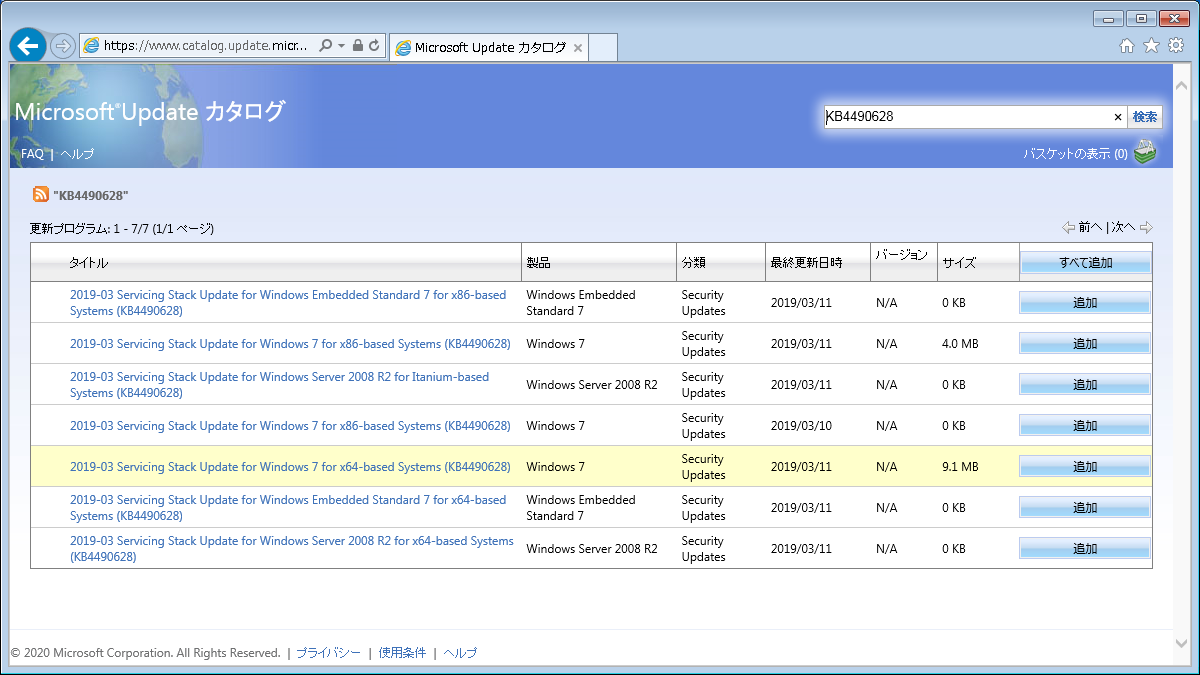The height and width of the screenshot is (675, 1200).
Task: Go to the browser home icon
Action: tap(1127, 46)
